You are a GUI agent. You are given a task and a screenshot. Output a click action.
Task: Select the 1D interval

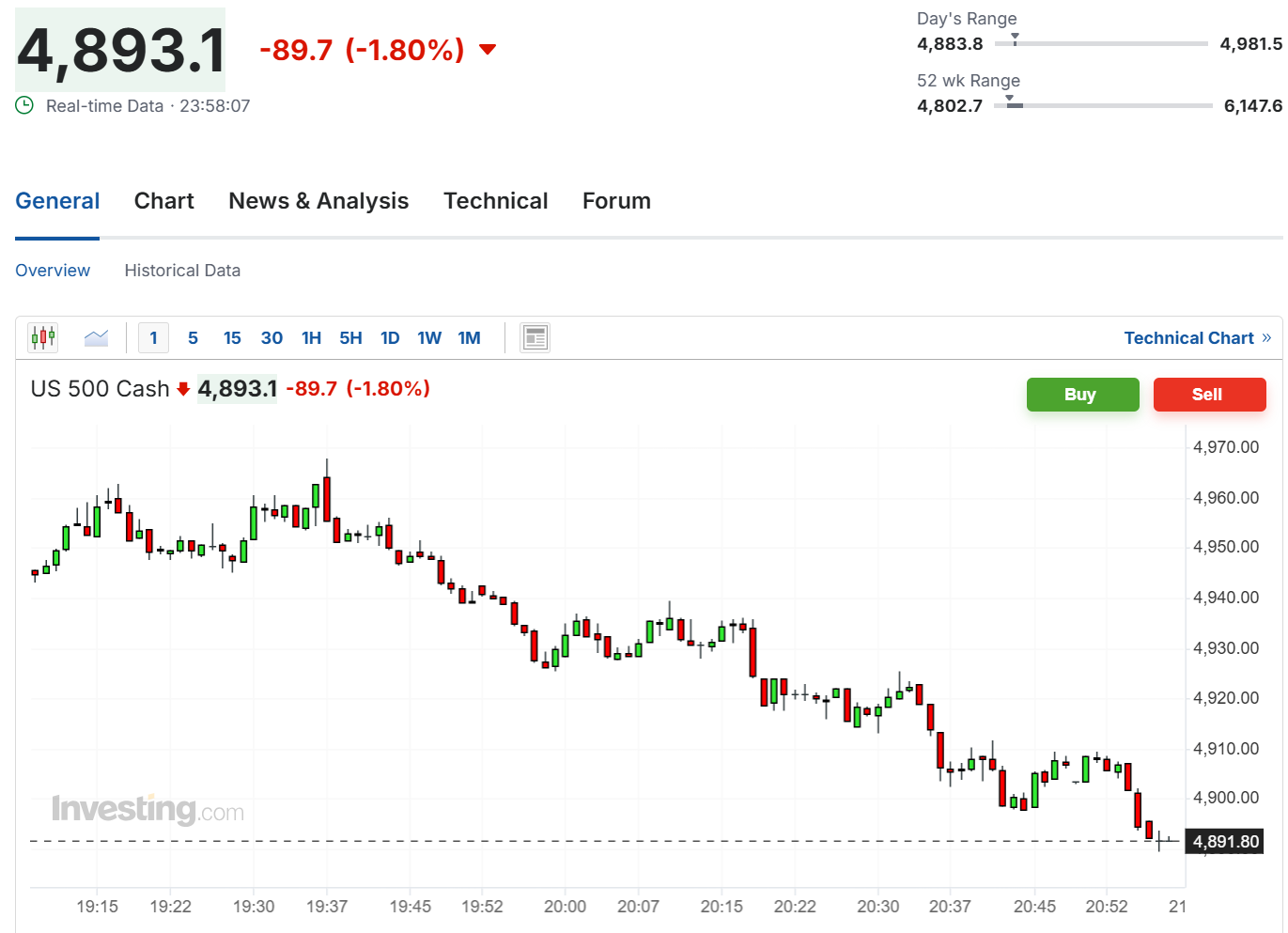click(x=390, y=337)
